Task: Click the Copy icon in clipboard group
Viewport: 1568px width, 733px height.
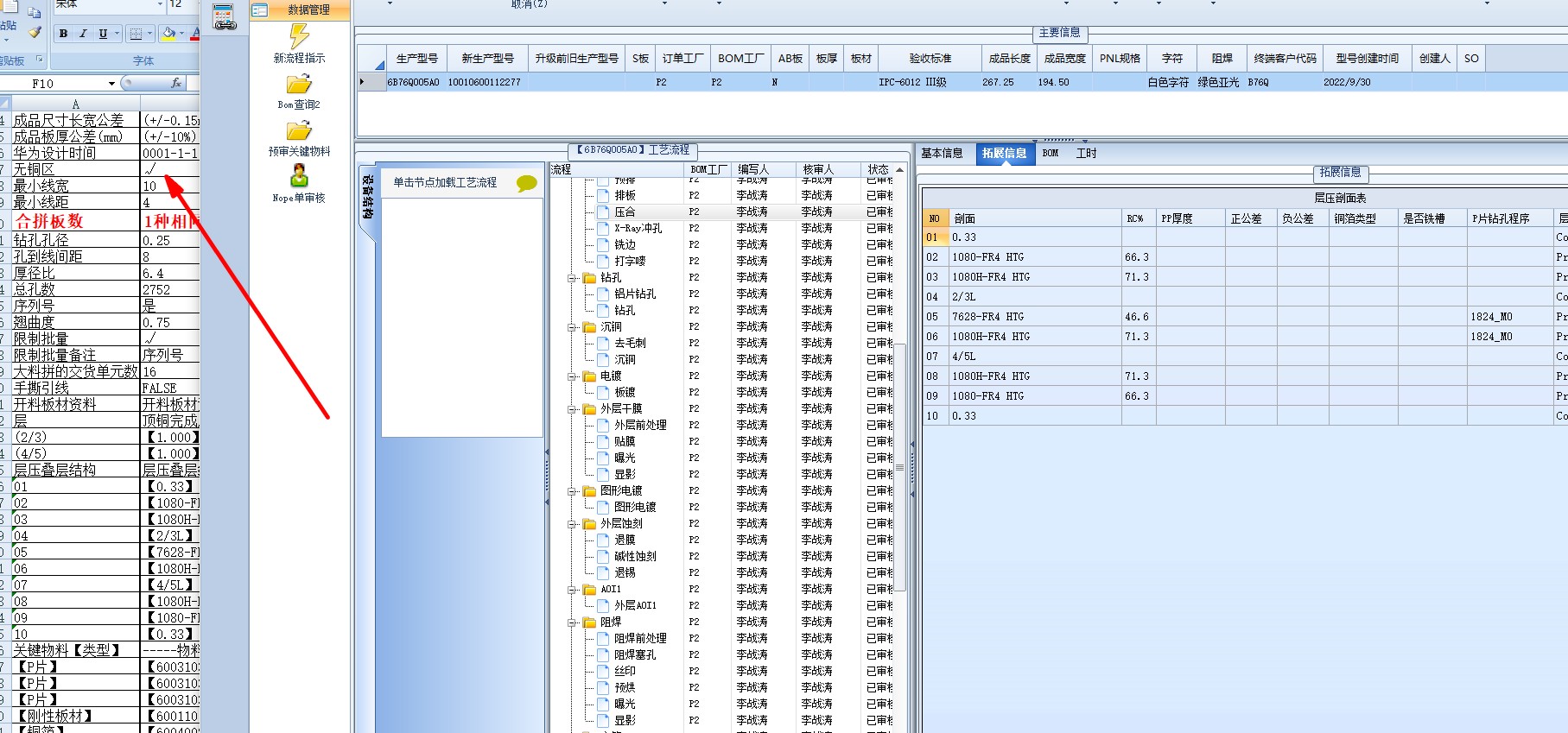Action: (x=35, y=12)
